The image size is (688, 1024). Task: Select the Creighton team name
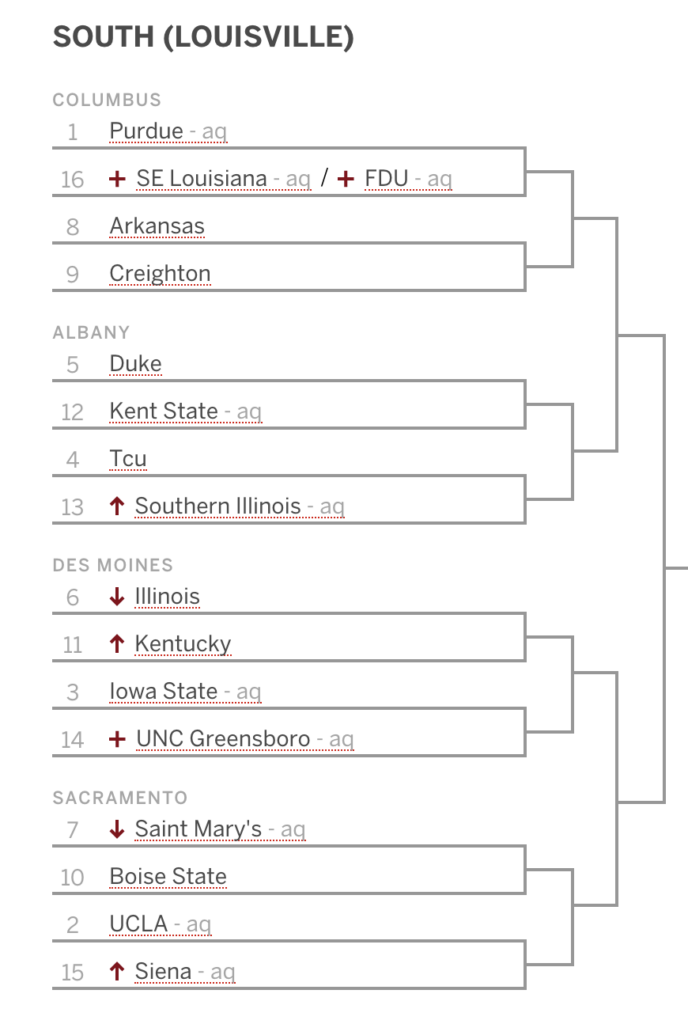(160, 274)
